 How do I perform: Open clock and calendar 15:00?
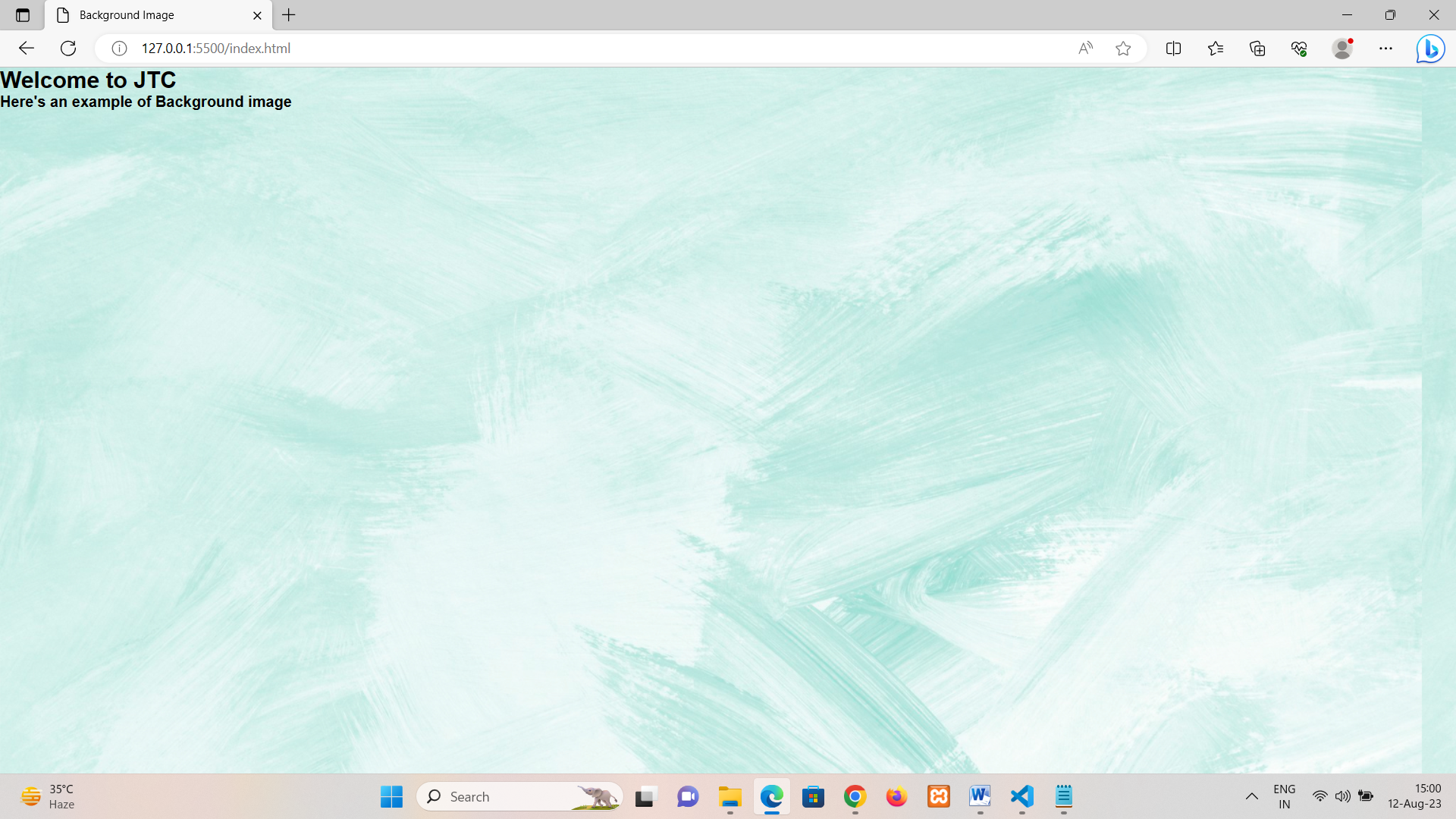pyautogui.click(x=1414, y=797)
